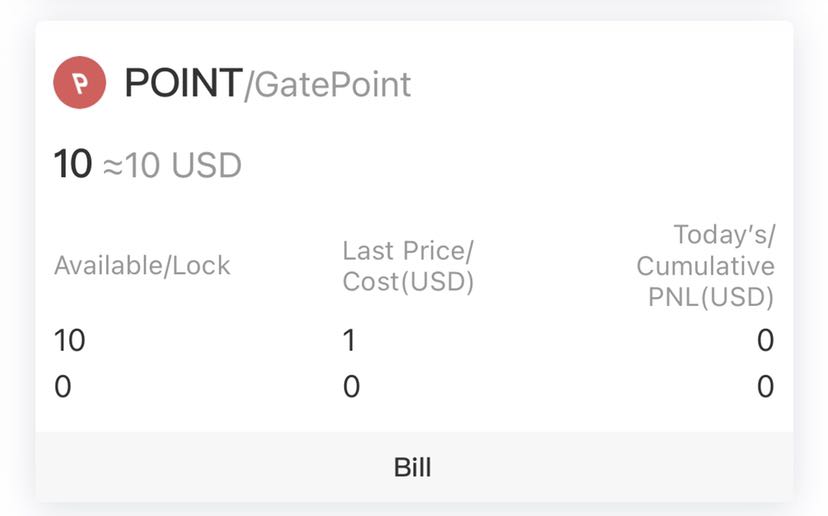Click the Cost(USD) label line
Screen dimensions: 828x516
click(x=408, y=282)
